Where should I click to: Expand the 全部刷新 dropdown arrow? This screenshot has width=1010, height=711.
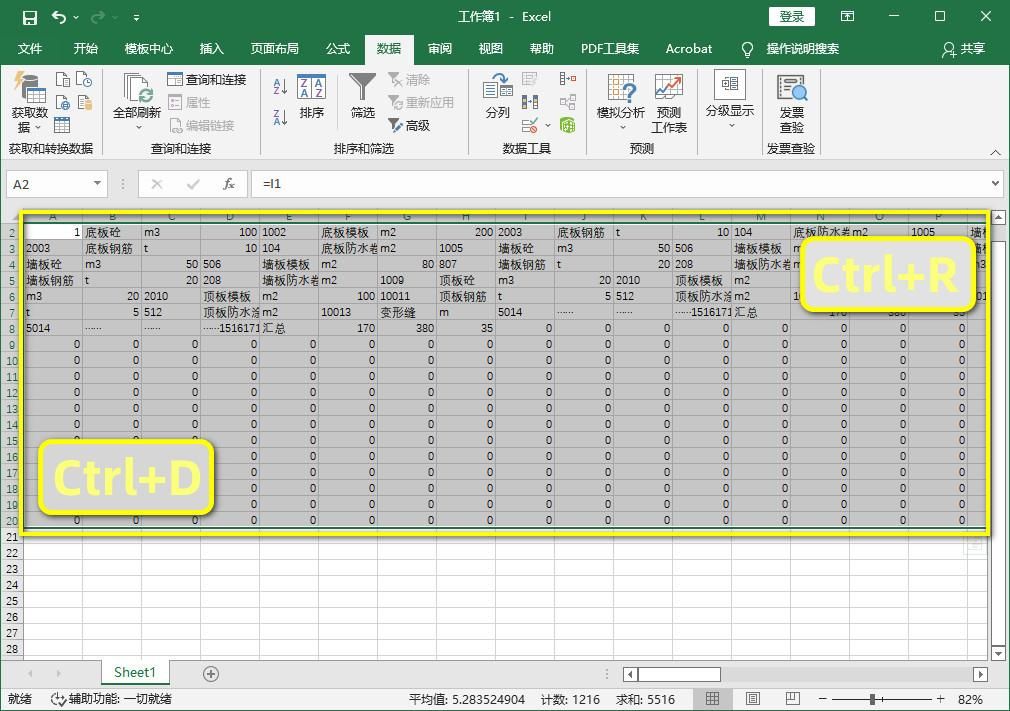(x=138, y=128)
